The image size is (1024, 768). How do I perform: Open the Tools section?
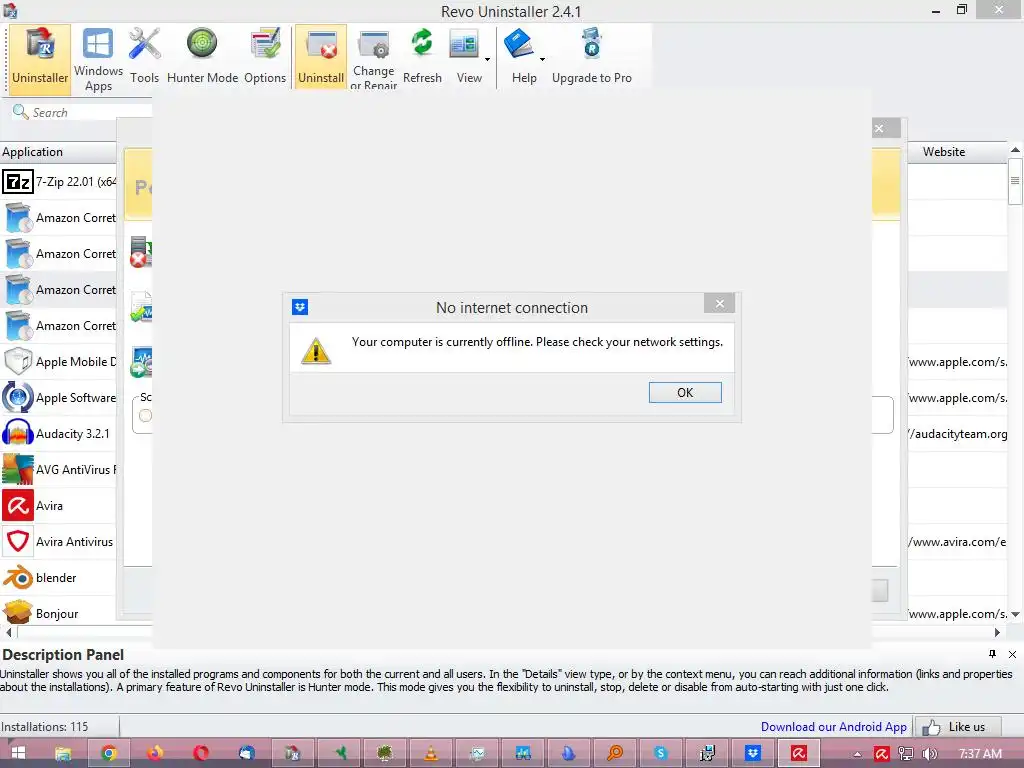[144, 57]
